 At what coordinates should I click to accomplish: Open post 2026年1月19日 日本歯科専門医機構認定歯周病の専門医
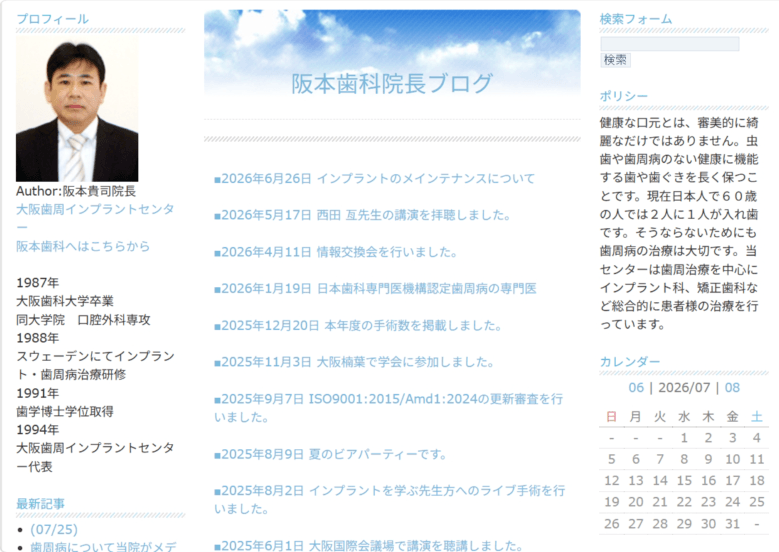coord(375,289)
